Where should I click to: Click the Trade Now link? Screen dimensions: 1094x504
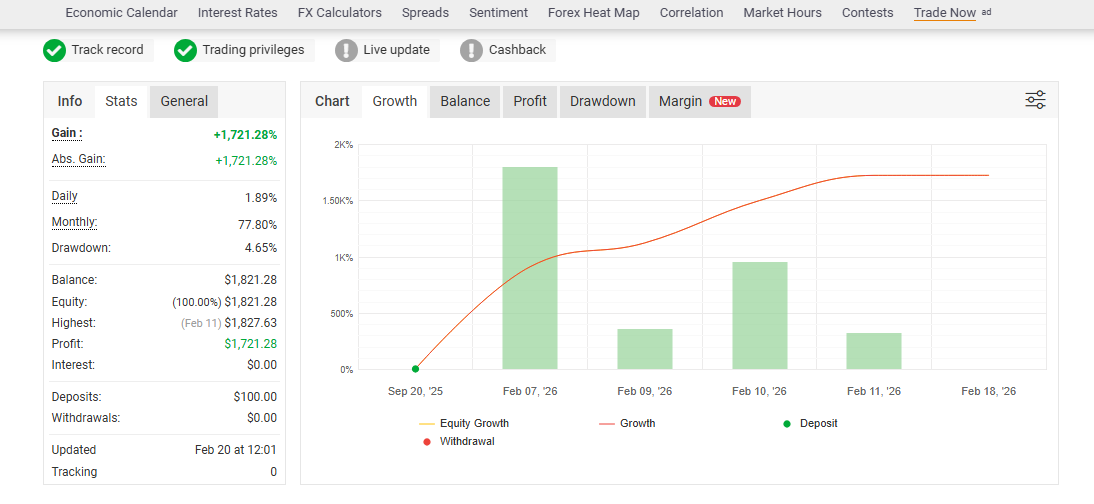[x=945, y=13]
